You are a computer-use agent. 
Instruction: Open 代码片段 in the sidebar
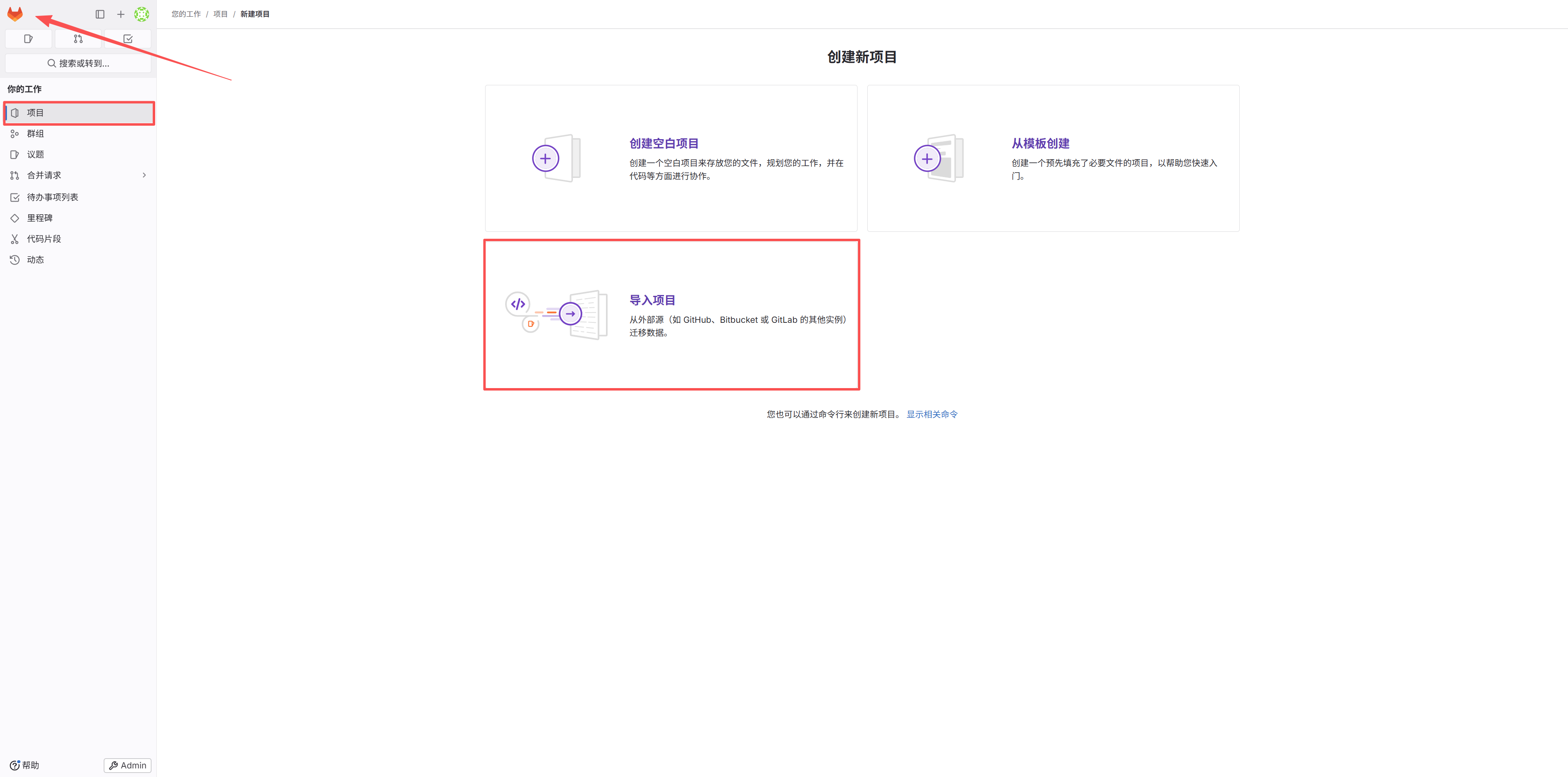click(78, 239)
